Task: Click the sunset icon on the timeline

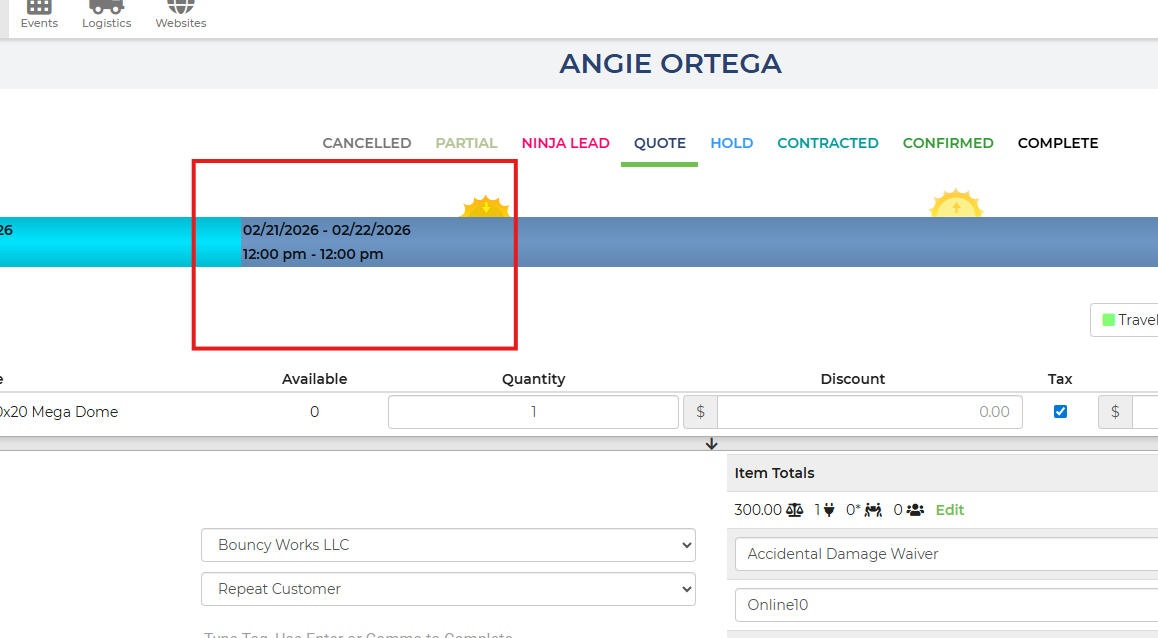Action: 485,207
